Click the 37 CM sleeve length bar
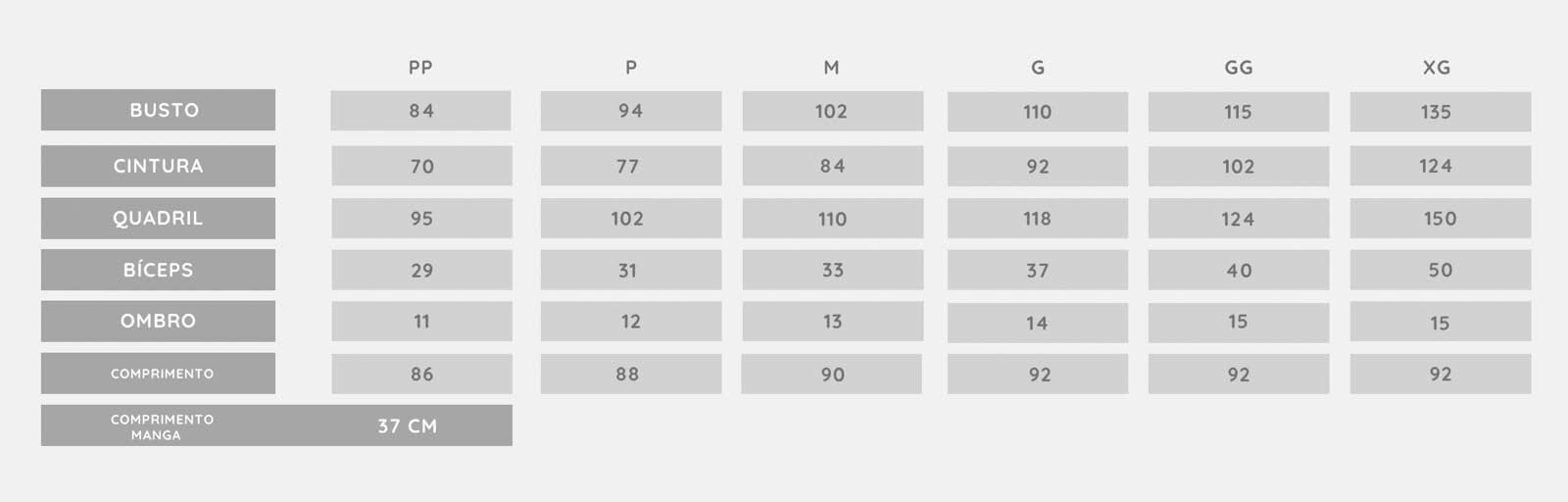The image size is (1568, 502). point(276,426)
